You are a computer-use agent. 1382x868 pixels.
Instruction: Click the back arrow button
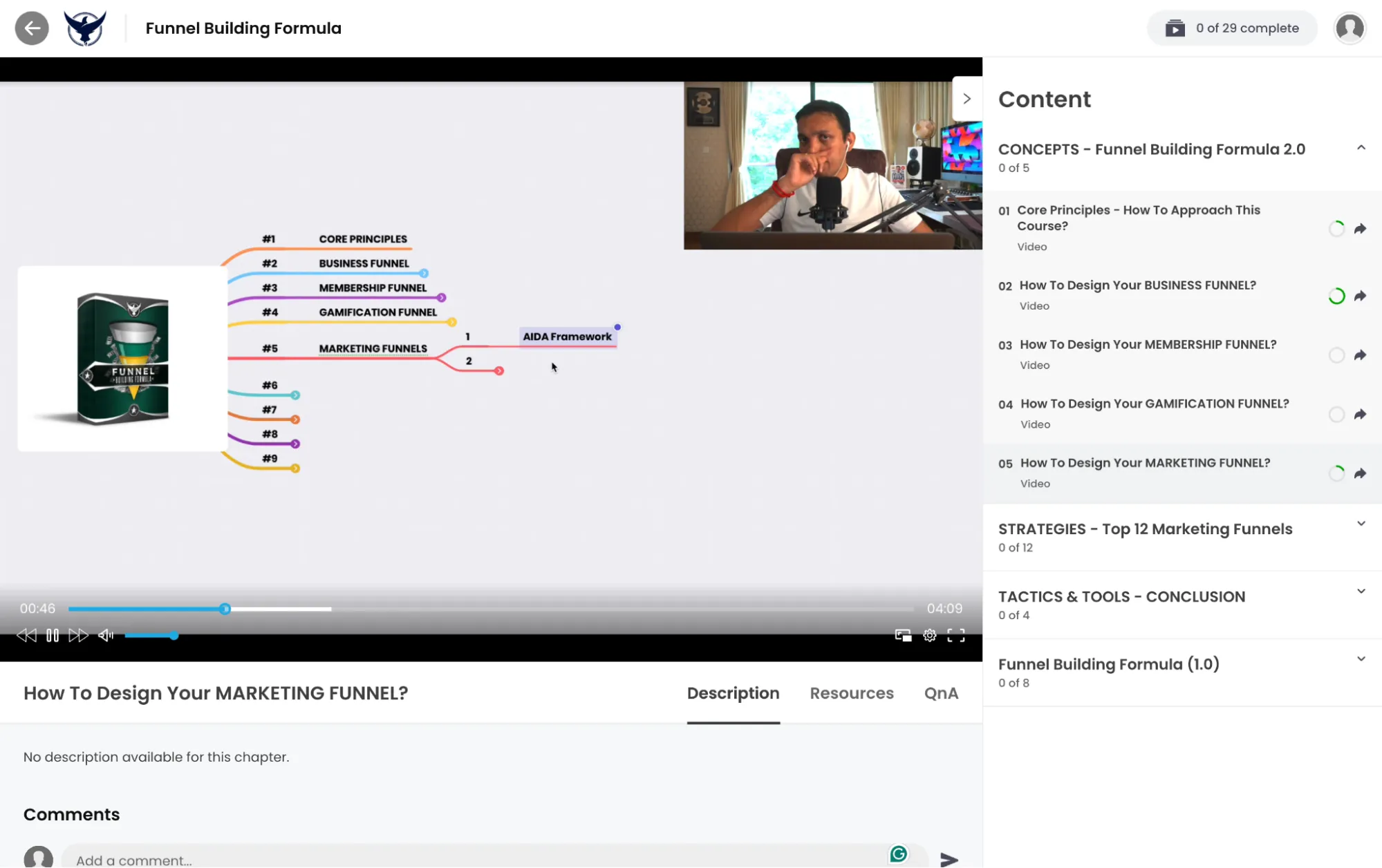click(x=32, y=28)
